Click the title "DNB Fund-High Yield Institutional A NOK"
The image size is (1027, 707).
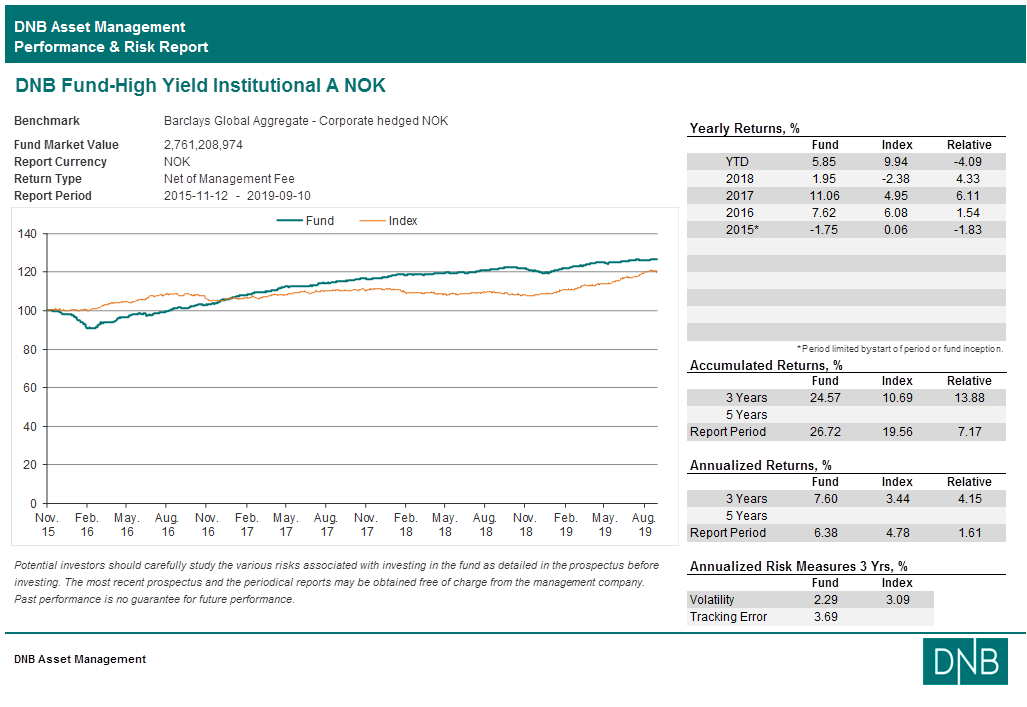click(200, 85)
